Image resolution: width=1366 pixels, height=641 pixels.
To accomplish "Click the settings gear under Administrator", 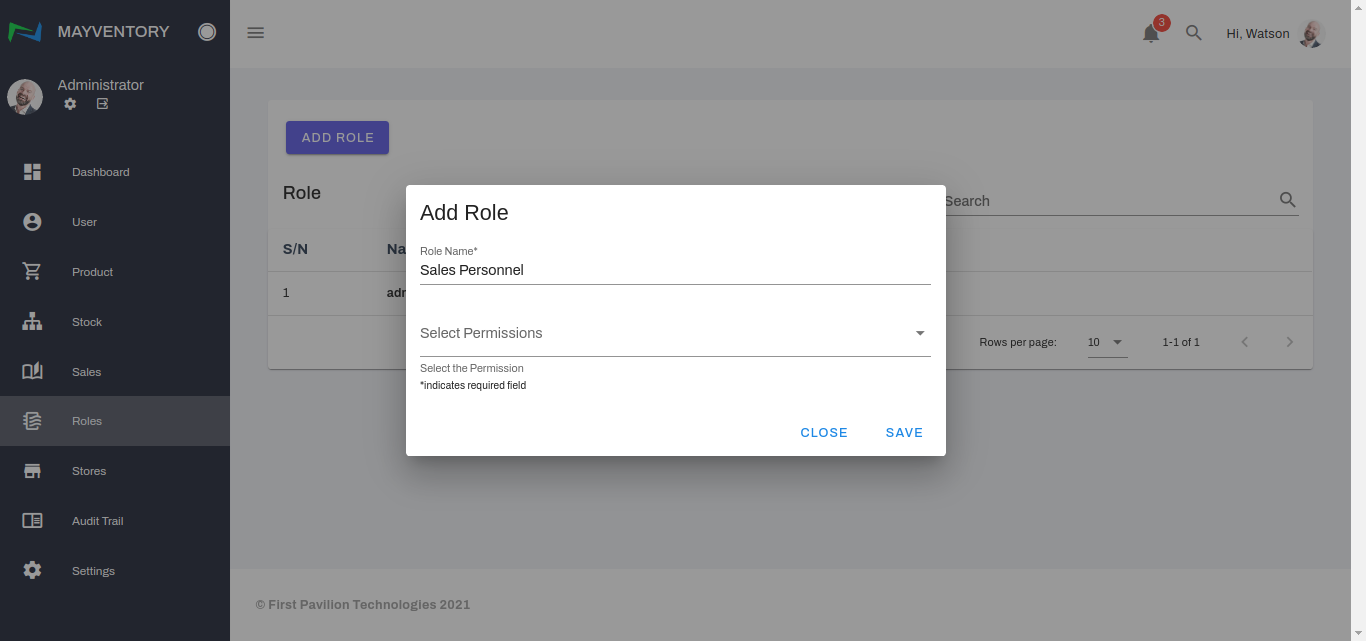I will tap(70, 104).
